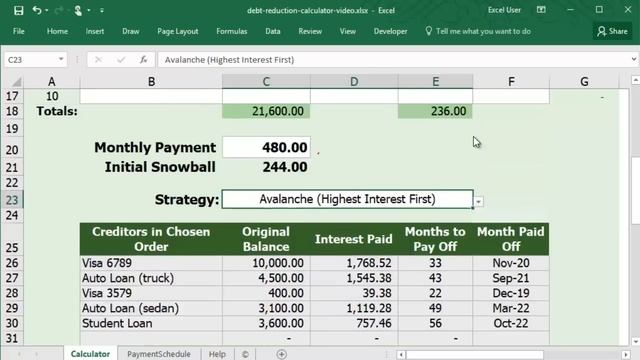Click the Save icon in quick access toolbar

pyautogui.click(x=18, y=10)
